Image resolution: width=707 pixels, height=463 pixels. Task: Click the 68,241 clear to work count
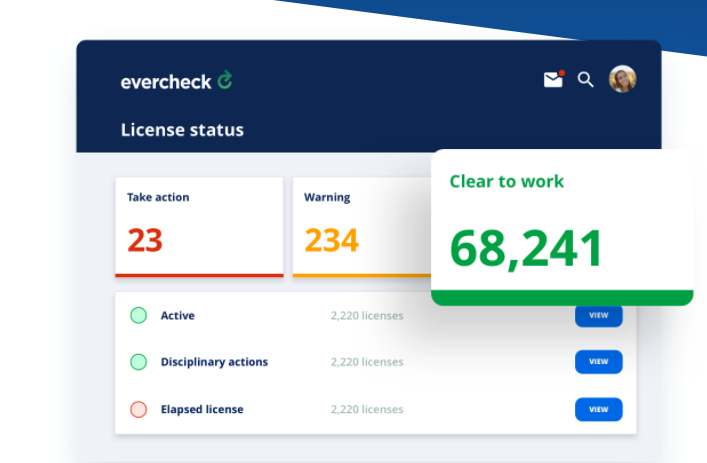(526, 249)
